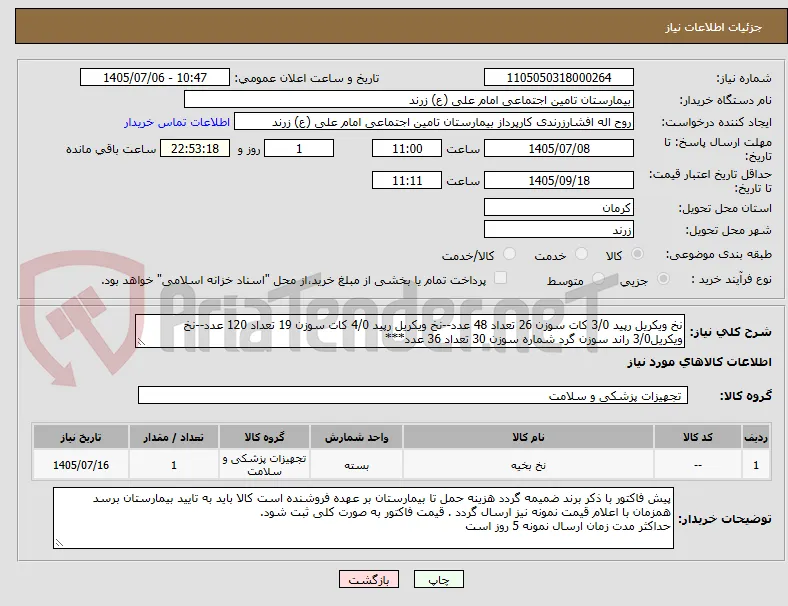
Task: Select the کالا/خدمت radio button
Action: pos(509,254)
